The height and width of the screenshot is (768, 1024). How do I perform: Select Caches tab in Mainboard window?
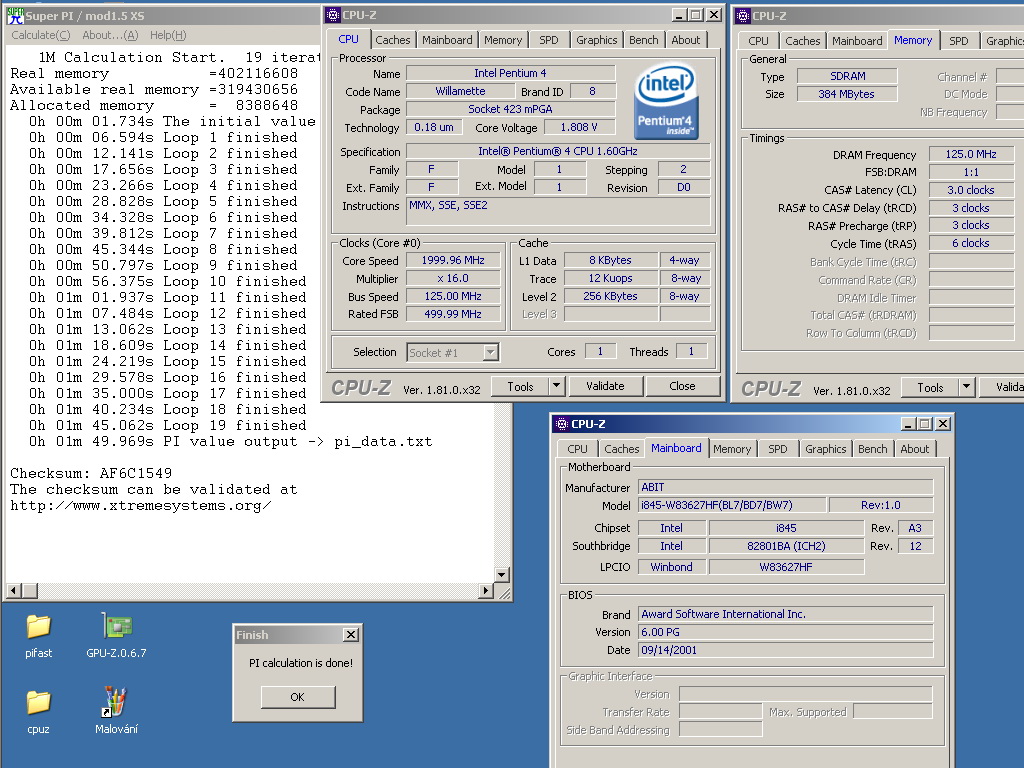click(622, 449)
